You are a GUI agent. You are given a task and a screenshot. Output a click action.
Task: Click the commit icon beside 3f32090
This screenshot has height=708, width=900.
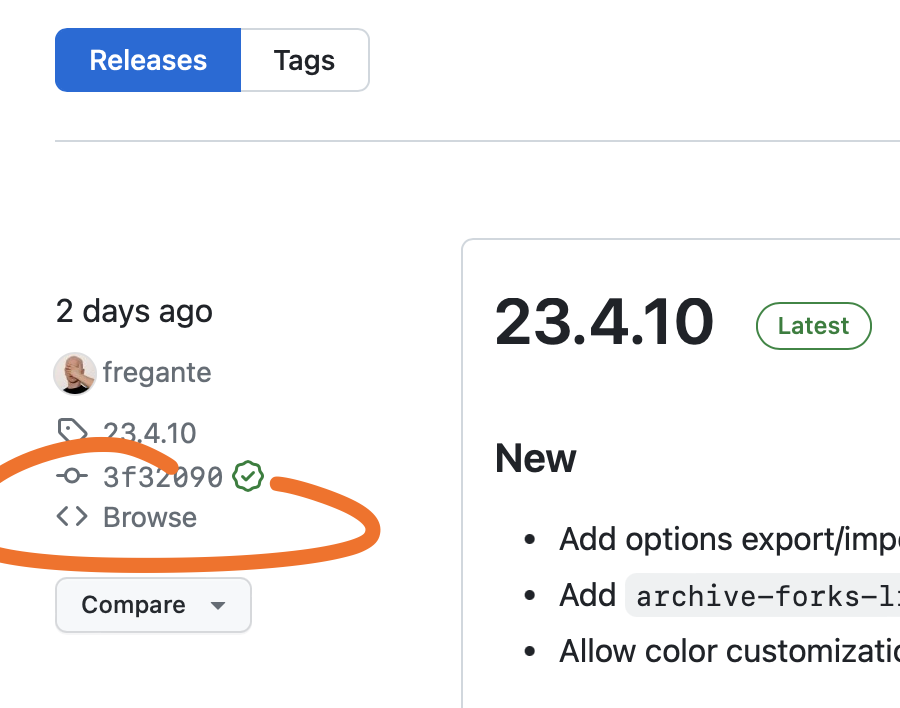coord(70,476)
